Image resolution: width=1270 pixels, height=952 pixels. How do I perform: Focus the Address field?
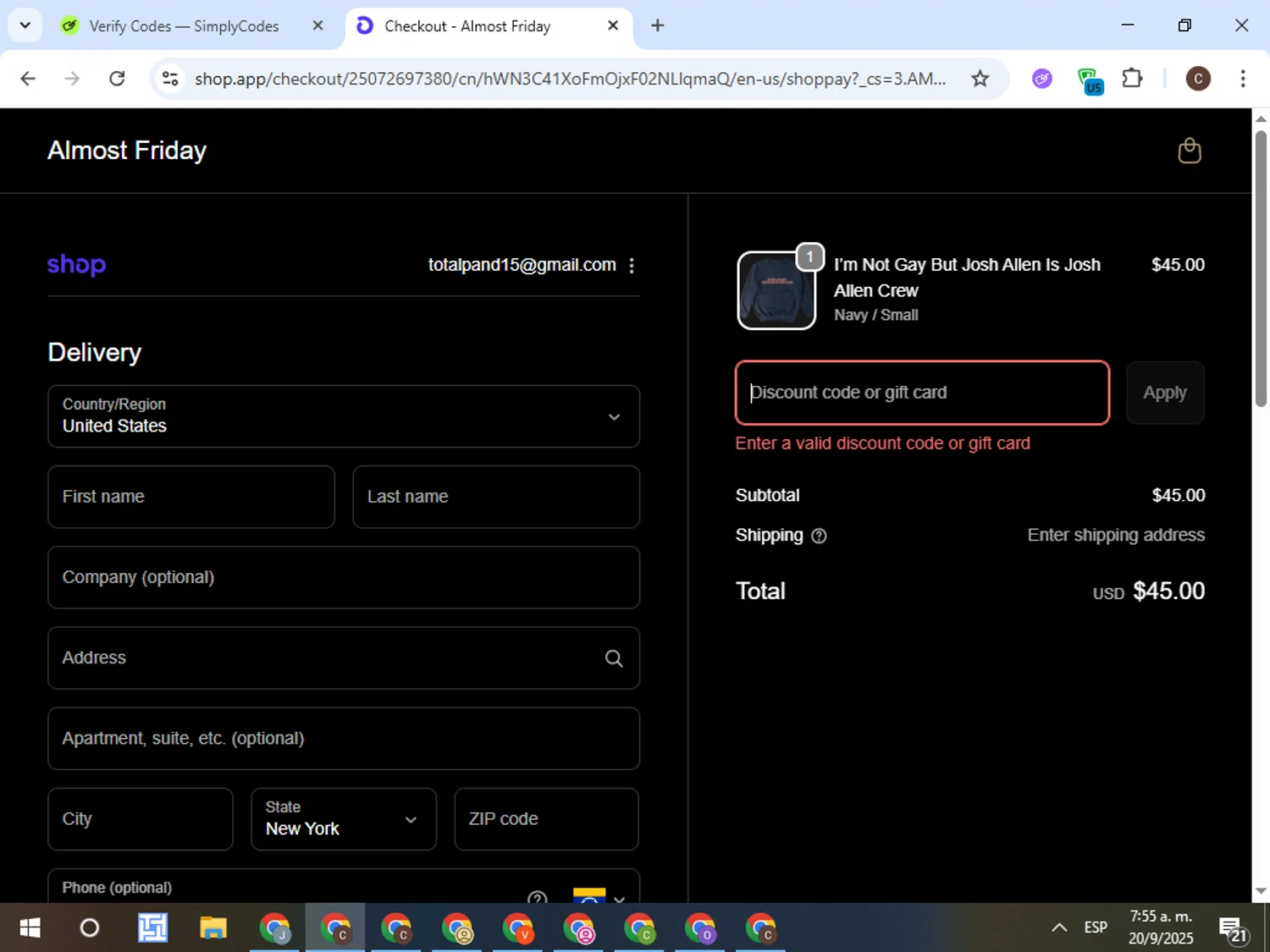point(344,658)
